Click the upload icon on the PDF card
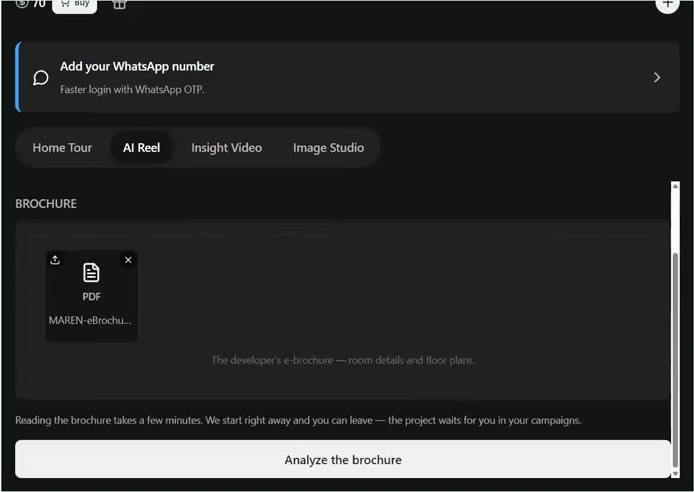The image size is (694, 492). tap(55, 260)
